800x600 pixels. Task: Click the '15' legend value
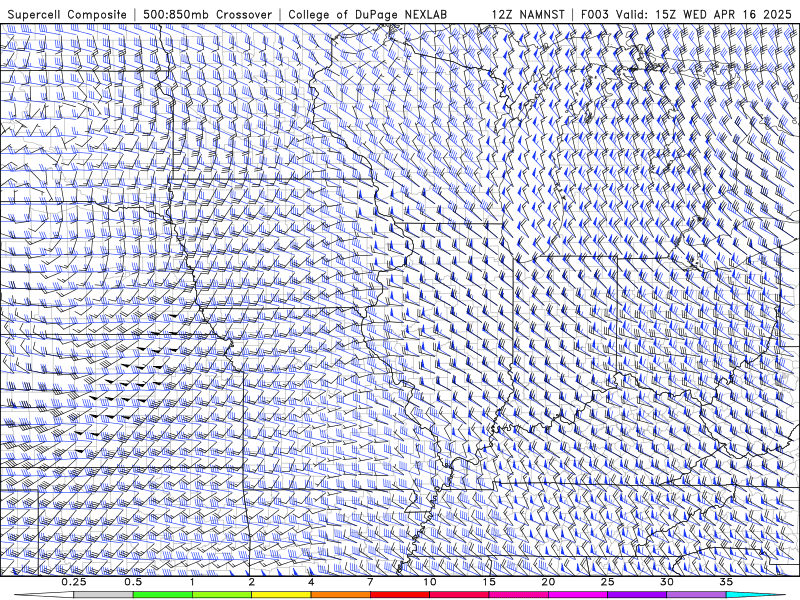pyautogui.click(x=489, y=582)
